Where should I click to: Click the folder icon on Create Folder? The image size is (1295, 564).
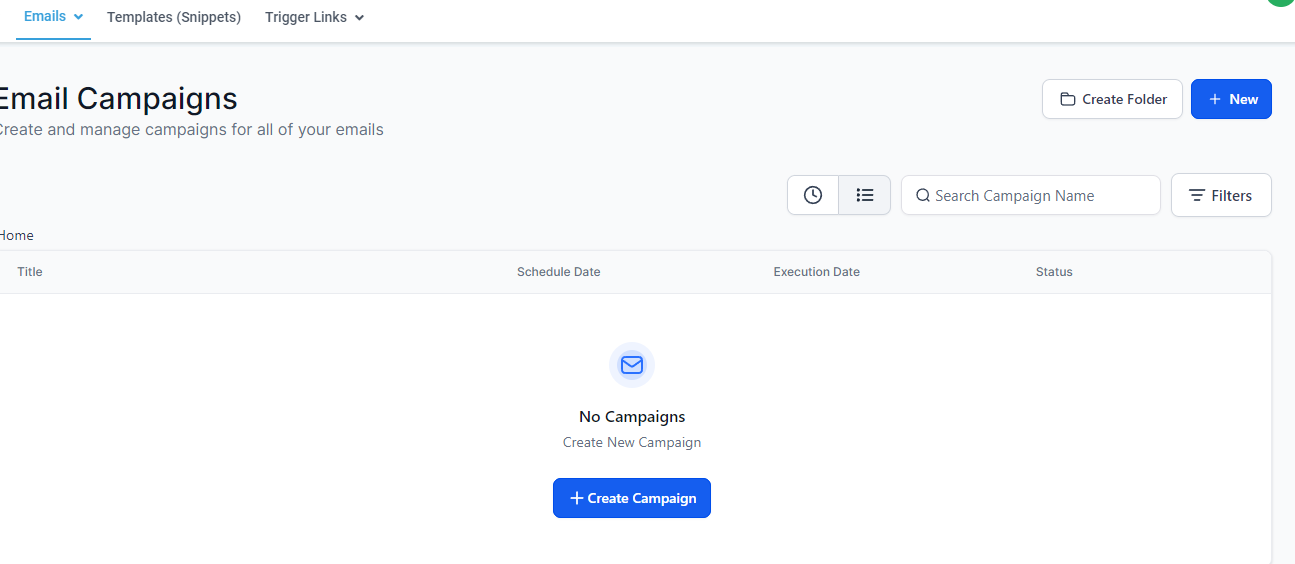click(1068, 99)
